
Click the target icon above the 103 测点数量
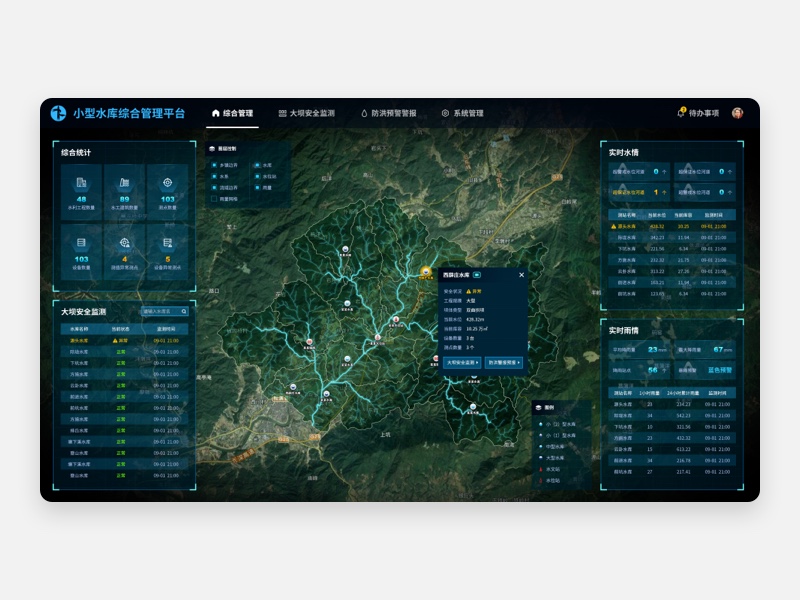tap(167, 182)
